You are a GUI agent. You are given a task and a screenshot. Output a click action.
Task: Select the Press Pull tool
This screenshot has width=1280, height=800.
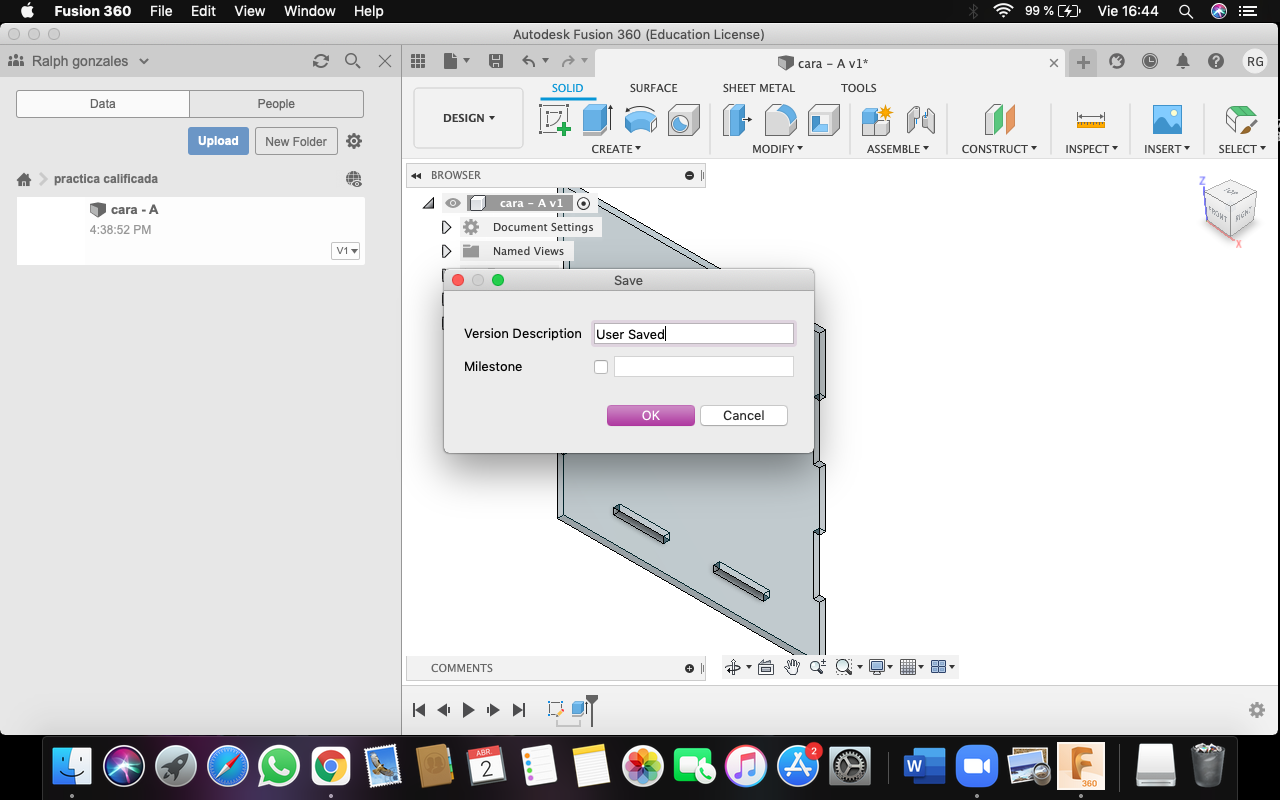pyautogui.click(x=737, y=120)
